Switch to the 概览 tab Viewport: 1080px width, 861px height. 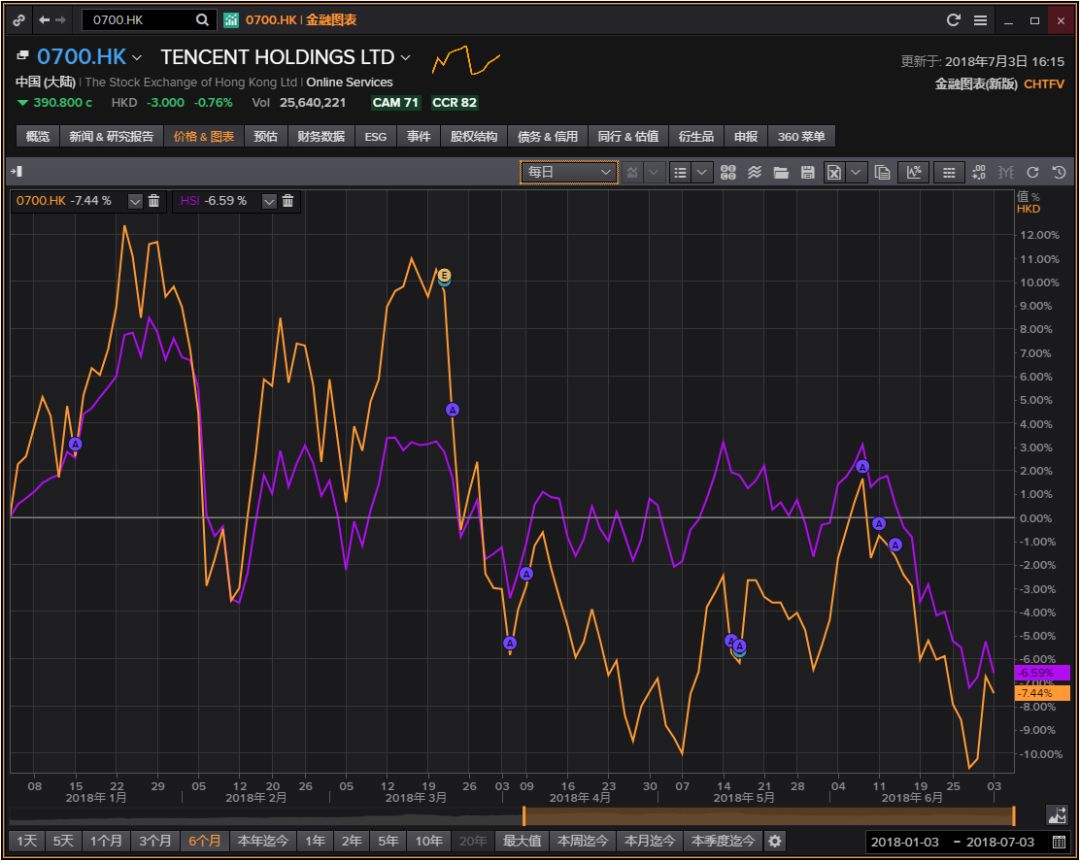(x=38, y=136)
